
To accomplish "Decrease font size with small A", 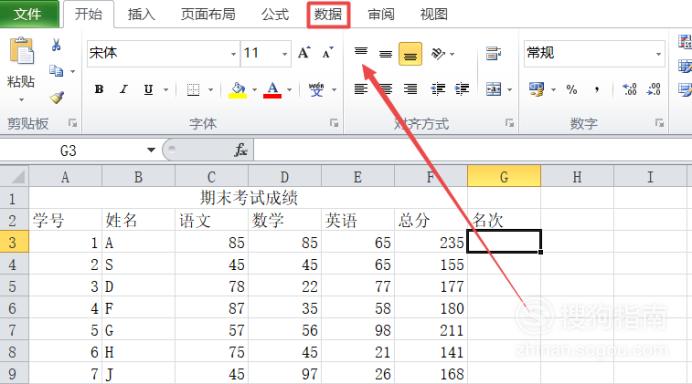I will (327, 53).
